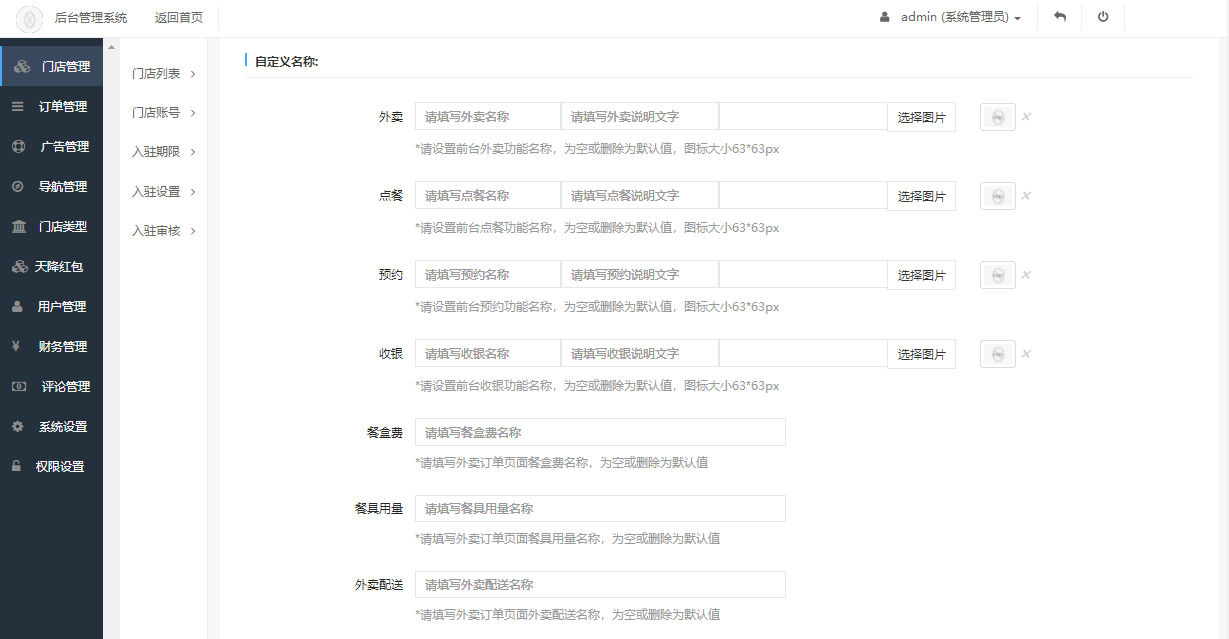Remove the 收银 image with the x icon
This screenshot has height=639, width=1229.
click(x=1026, y=354)
